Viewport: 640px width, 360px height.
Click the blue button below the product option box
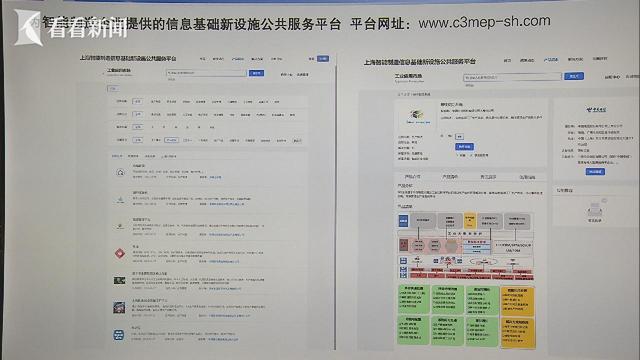464,147
